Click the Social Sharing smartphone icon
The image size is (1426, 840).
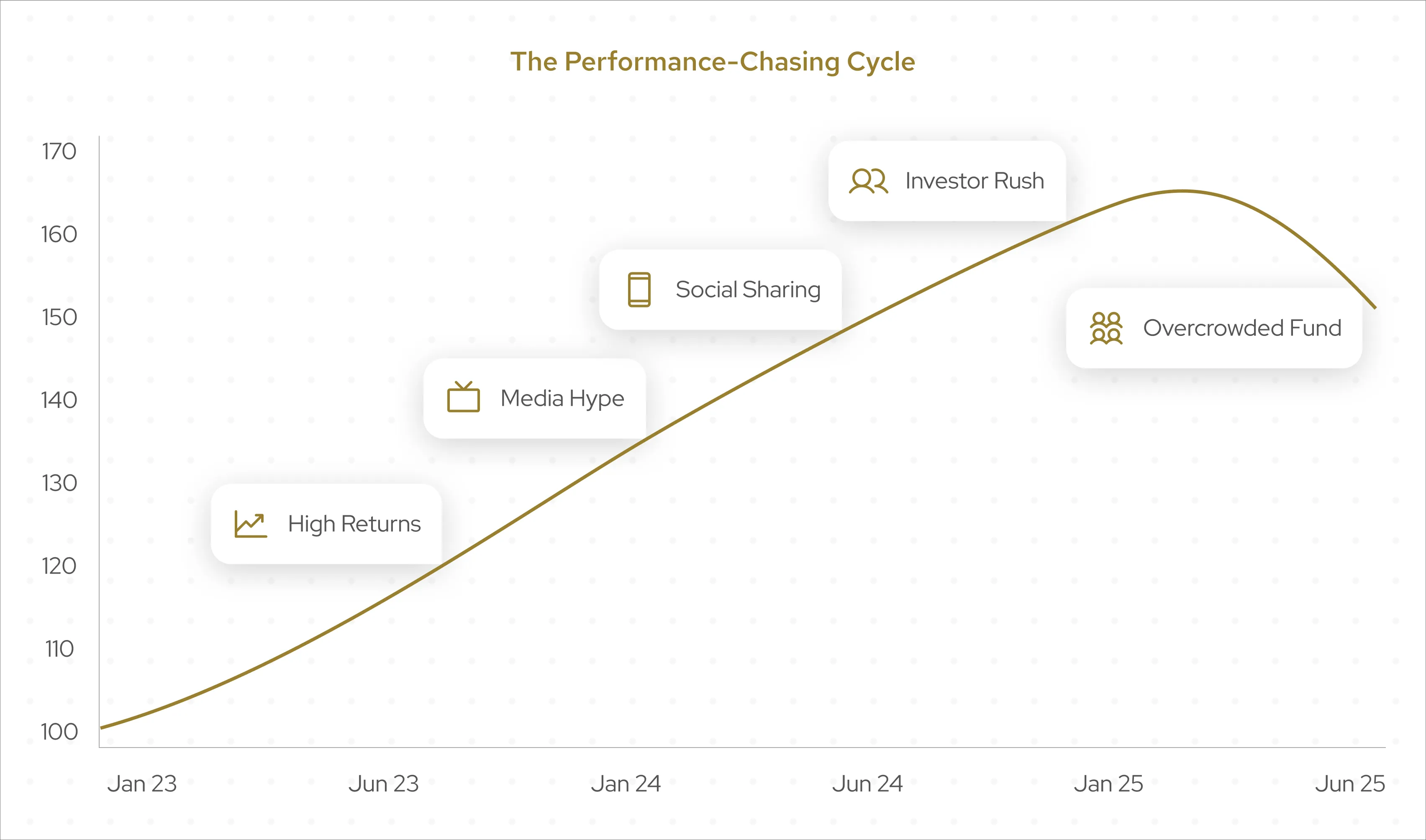(639, 290)
